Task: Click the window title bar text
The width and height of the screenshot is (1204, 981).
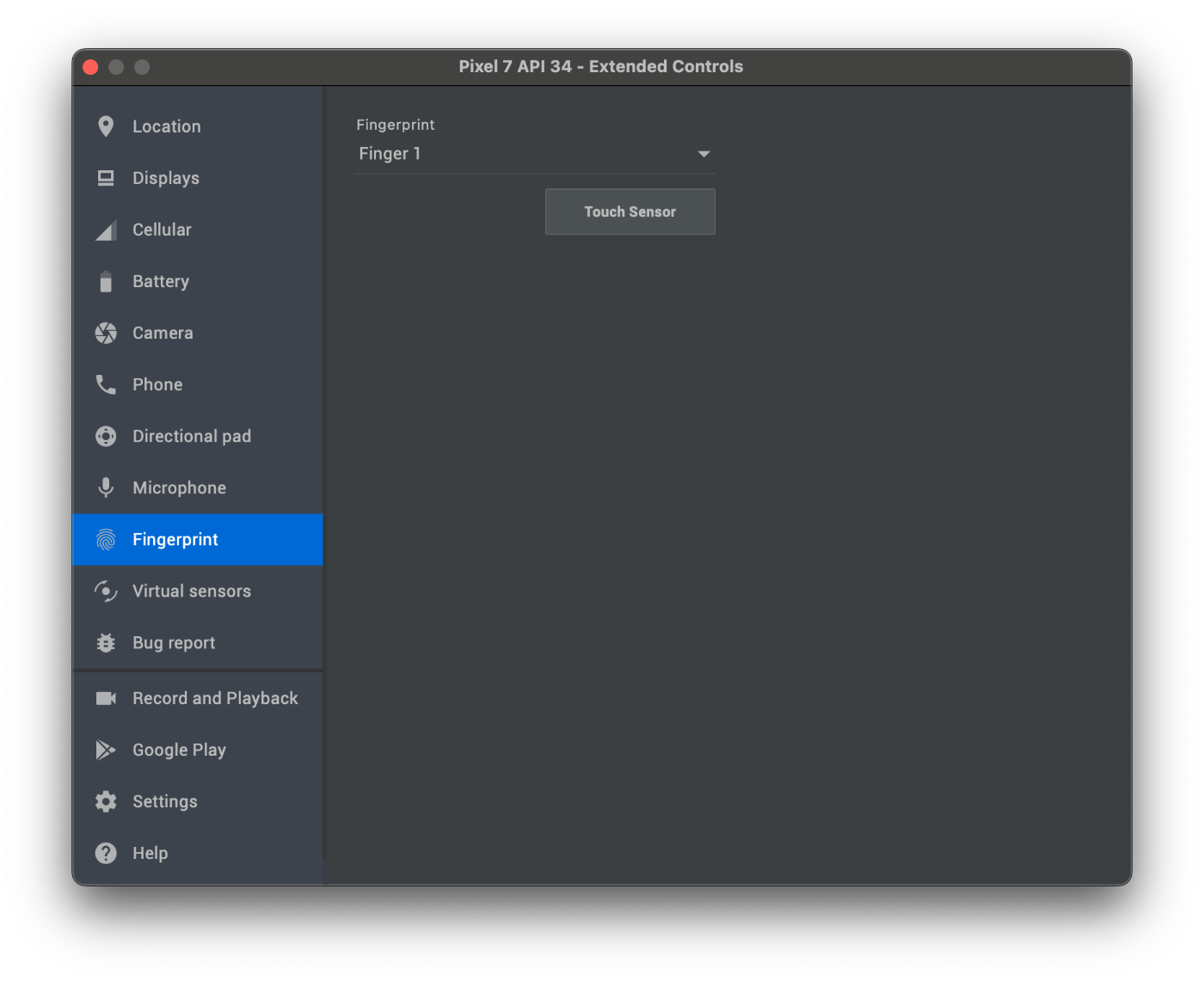Action: [601, 66]
